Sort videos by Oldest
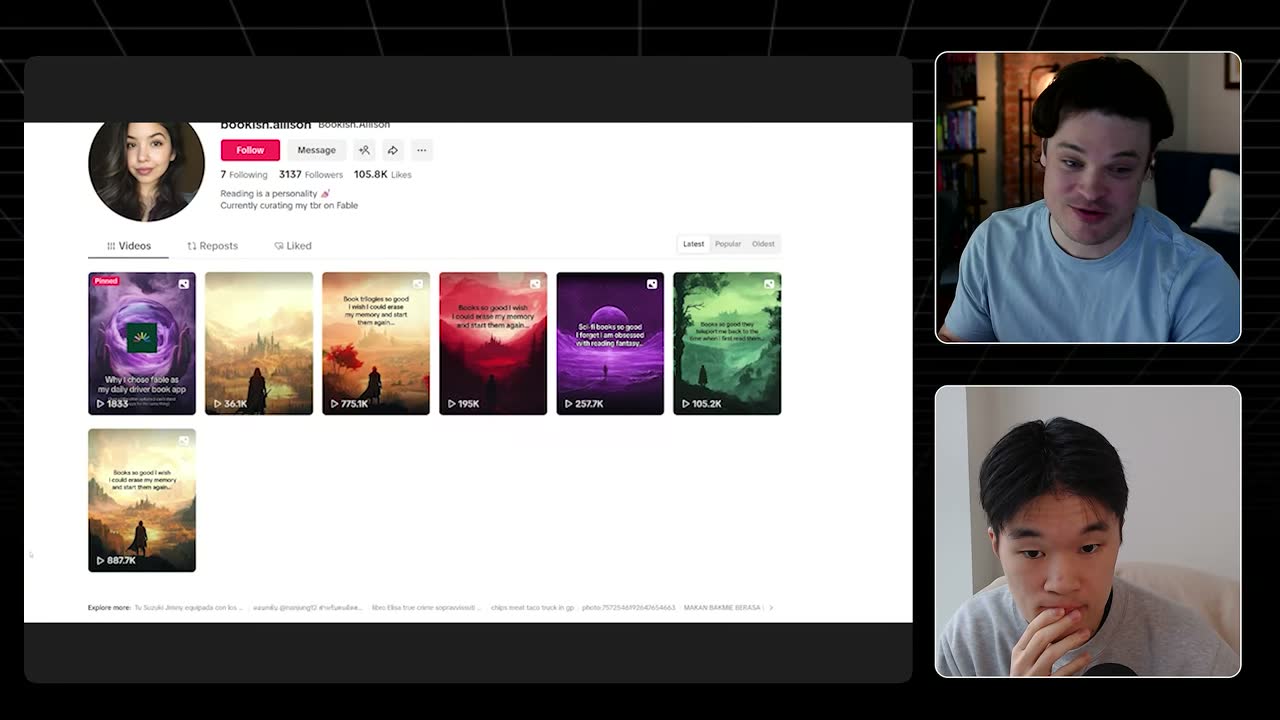The width and height of the screenshot is (1280, 720). tap(763, 244)
